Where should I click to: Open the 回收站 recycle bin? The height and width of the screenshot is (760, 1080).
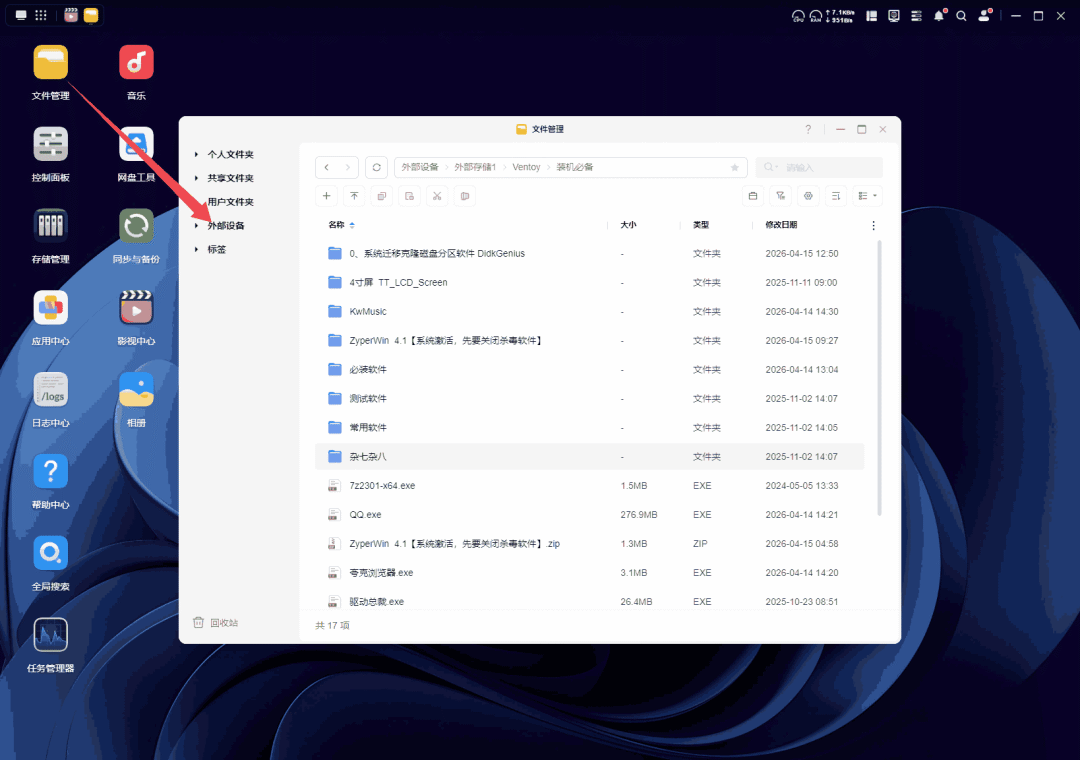(x=216, y=623)
